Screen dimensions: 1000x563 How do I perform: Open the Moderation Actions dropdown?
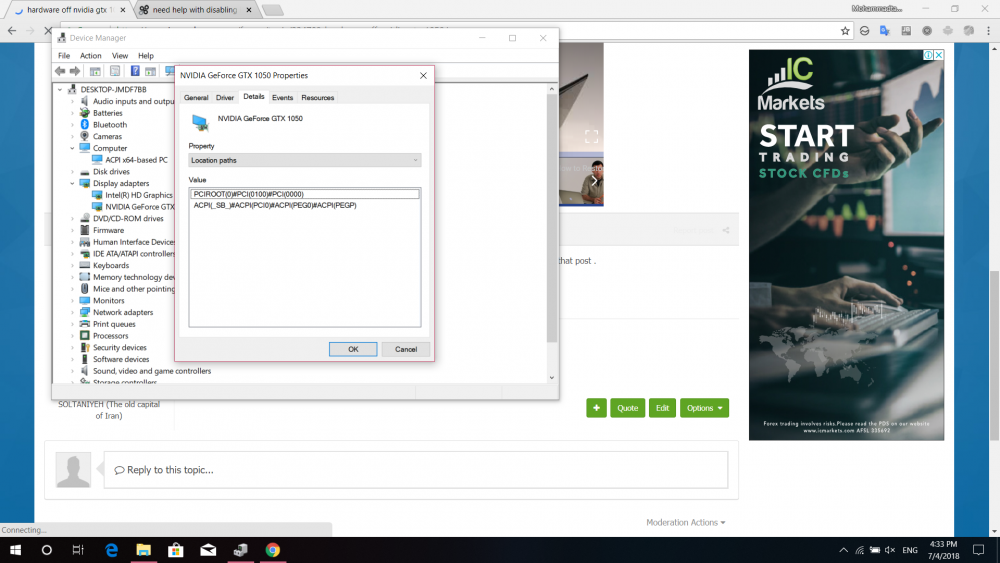tap(686, 522)
